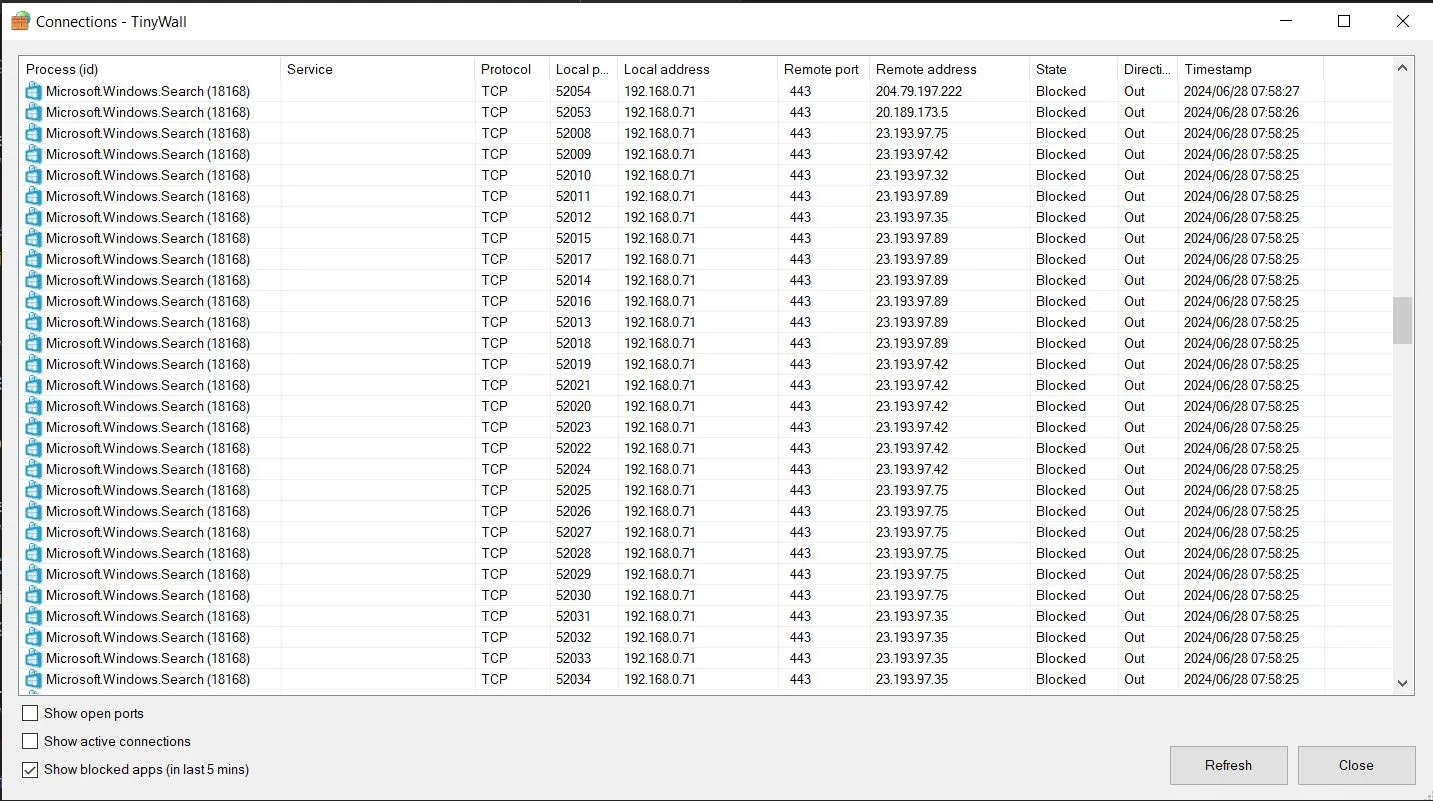Screen dimensions: 1433x801
Task: Click the process icon on the port 52034 row
Action: pyautogui.click(x=34, y=679)
